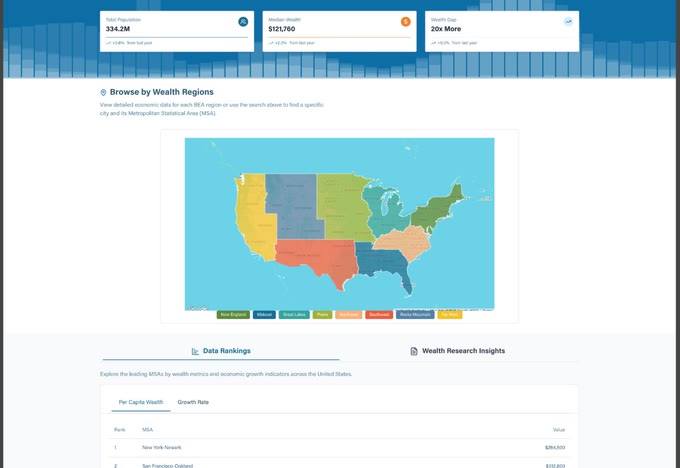
Task: Click the $264,500 value cell
Action: coord(555,448)
